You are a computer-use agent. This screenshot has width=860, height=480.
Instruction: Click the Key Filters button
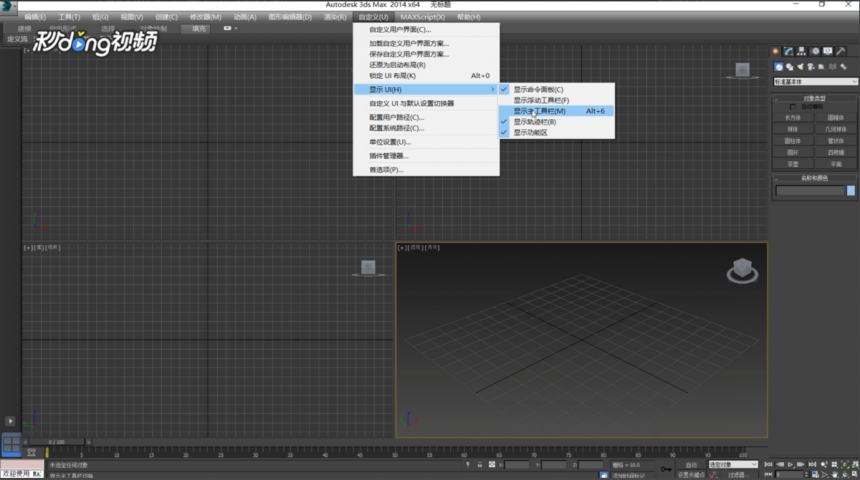(x=738, y=475)
